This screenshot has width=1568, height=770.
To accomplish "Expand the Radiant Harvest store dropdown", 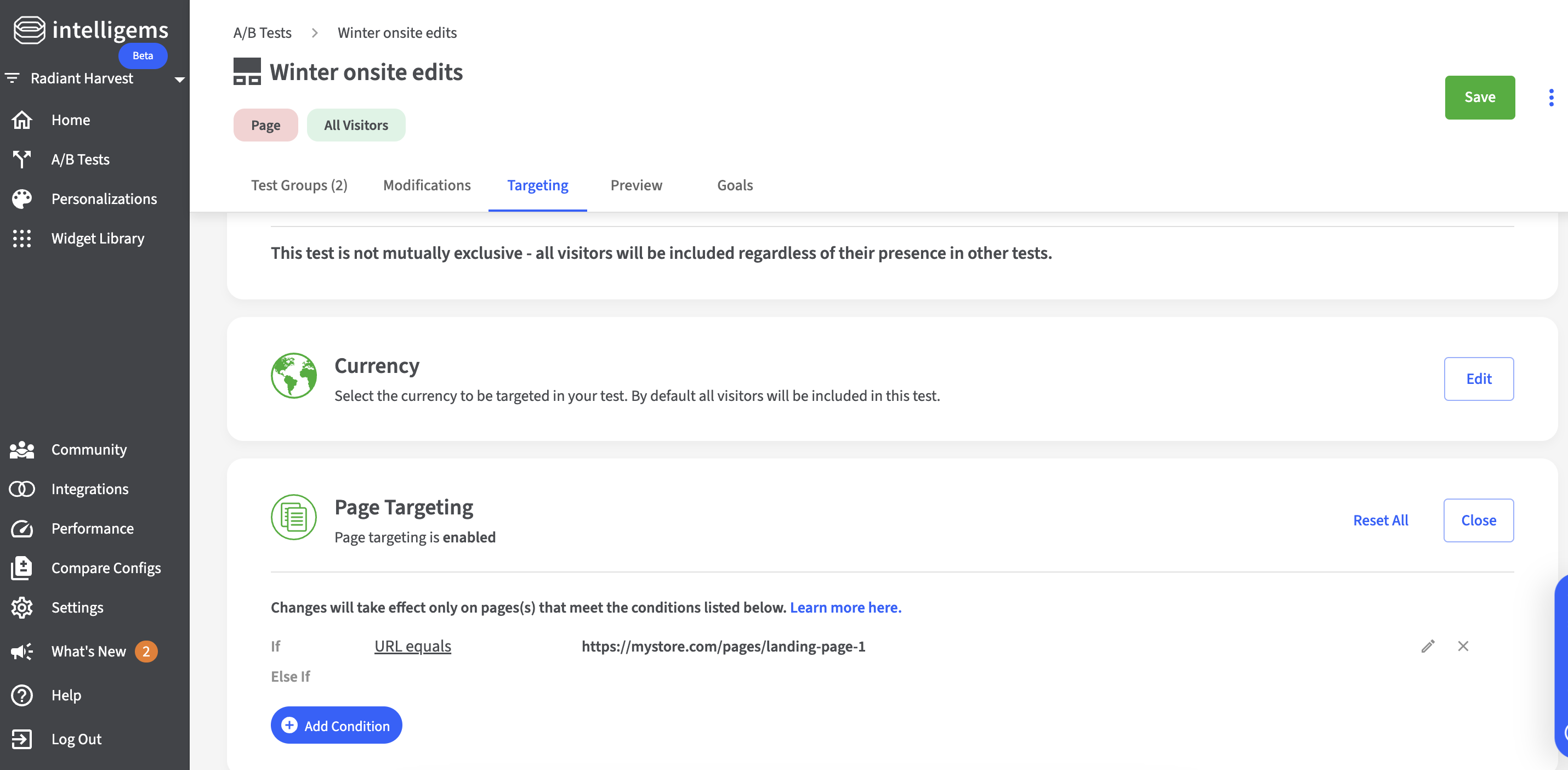I will [x=180, y=79].
